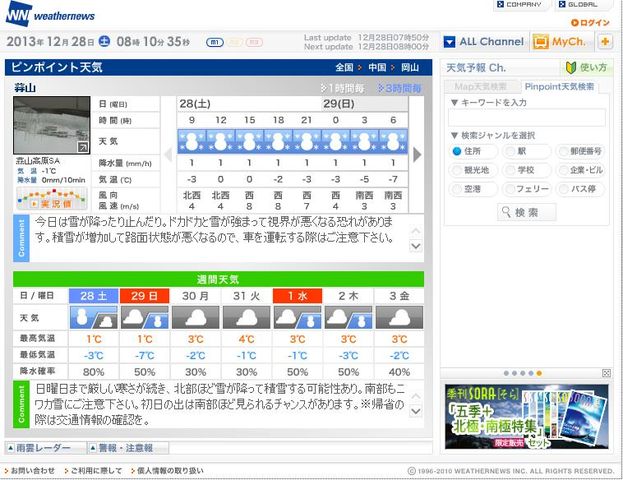Open the 季刊SORA magazine banner
623x480 pixels.
[x=526, y=416]
